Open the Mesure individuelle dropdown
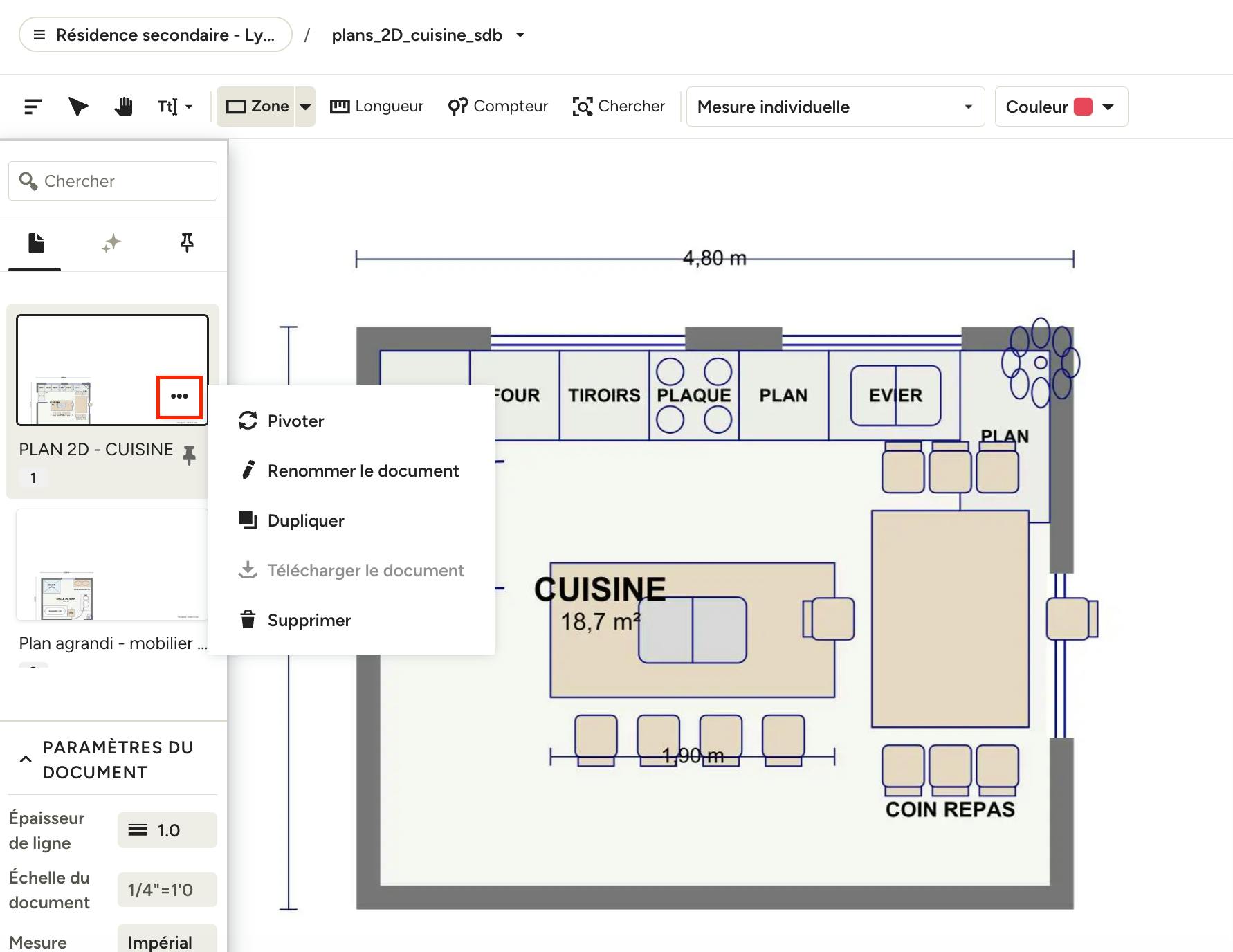The image size is (1233, 952). (835, 107)
